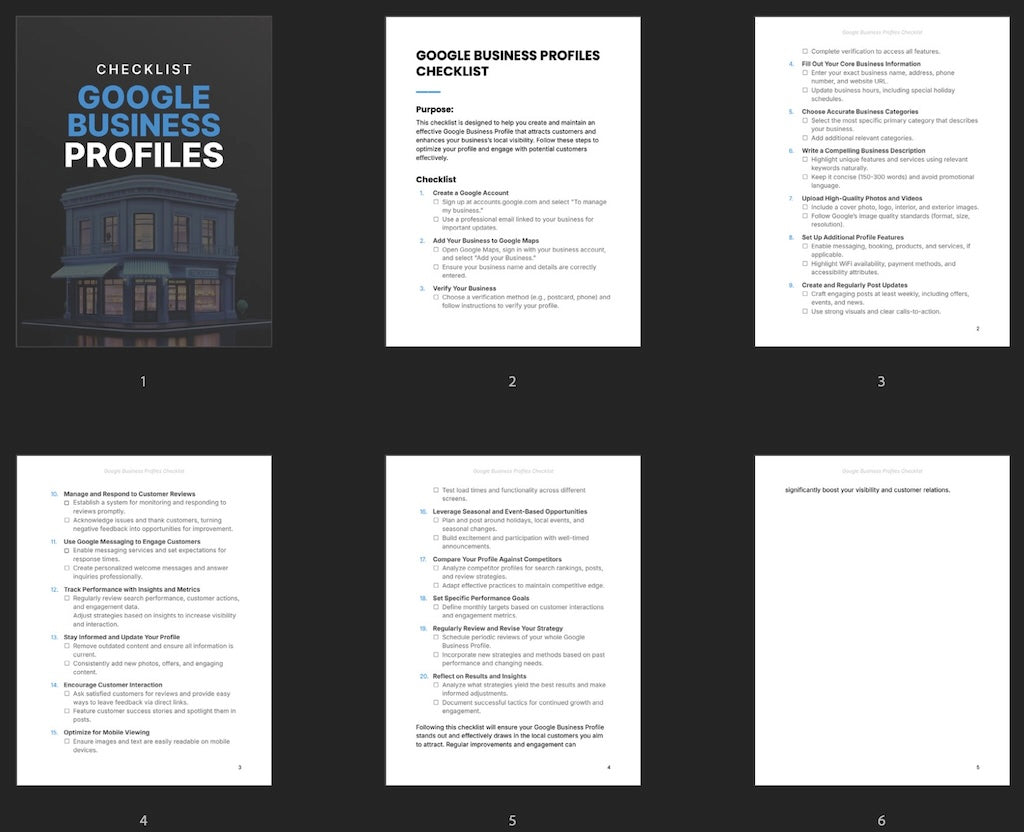
Task: Open the page 5 thumbnail
Action: [512, 620]
